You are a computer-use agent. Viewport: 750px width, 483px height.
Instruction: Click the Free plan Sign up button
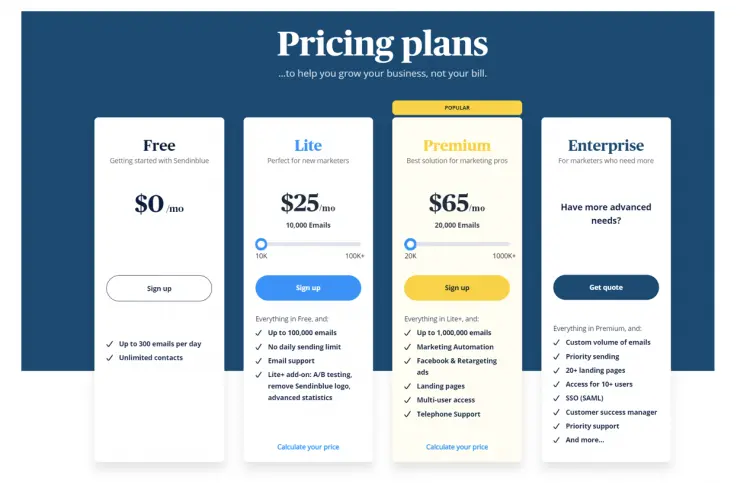click(x=159, y=288)
